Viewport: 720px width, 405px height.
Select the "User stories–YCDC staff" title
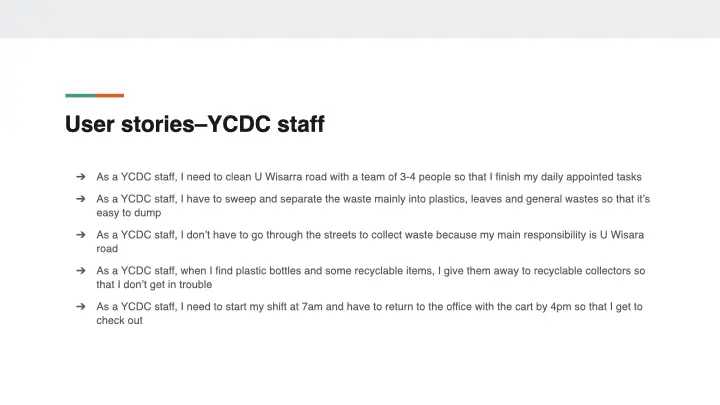(x=194, y=125)
